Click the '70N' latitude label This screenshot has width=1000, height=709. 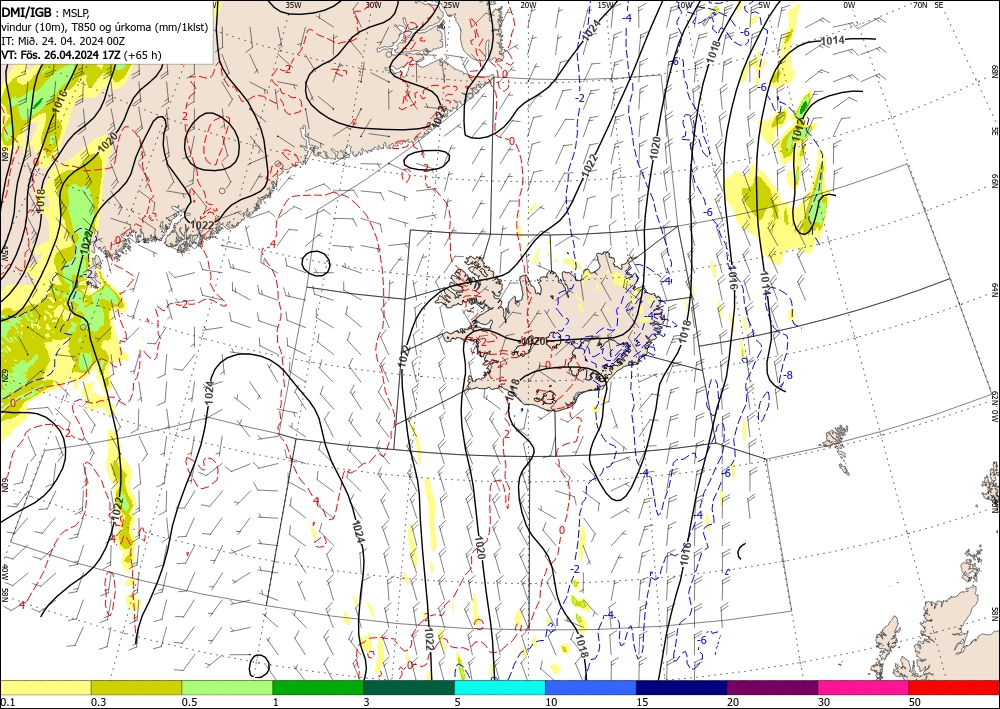click(920, 5)
